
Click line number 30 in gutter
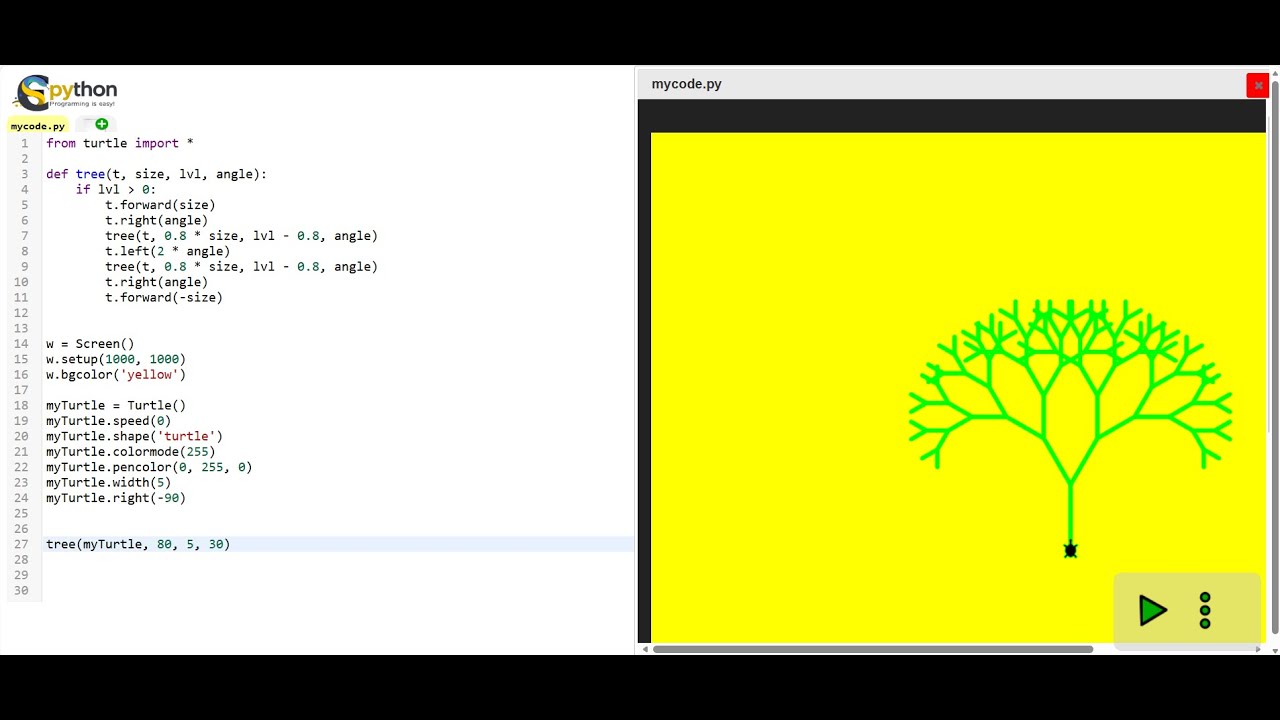pos(21,590)
